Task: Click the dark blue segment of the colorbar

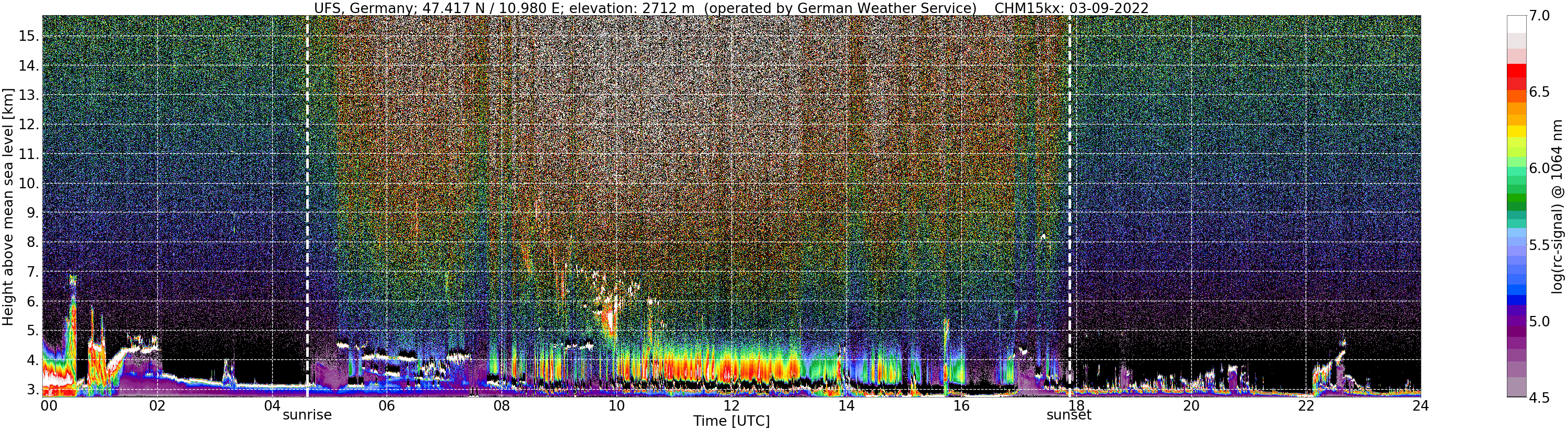Action: coord(1516,300)
